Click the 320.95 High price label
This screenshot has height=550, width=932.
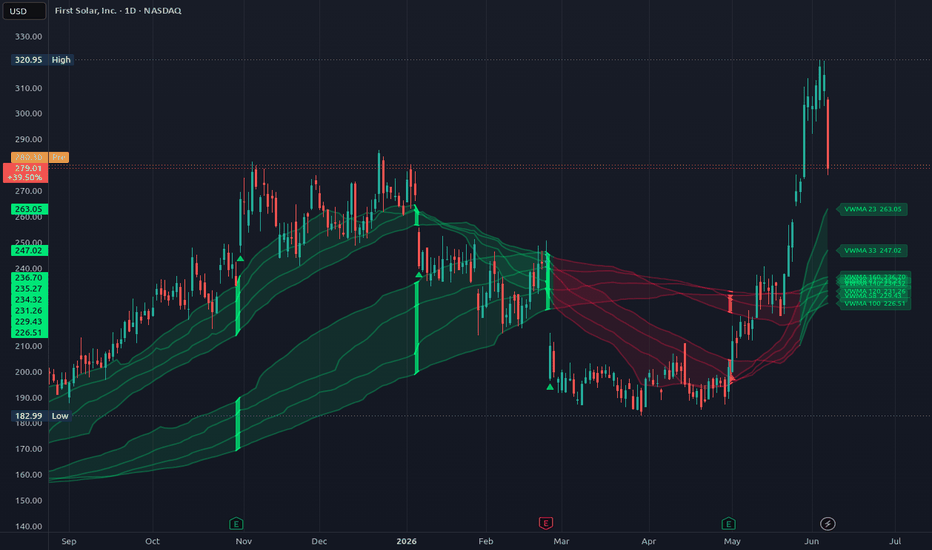coord(42,59)
